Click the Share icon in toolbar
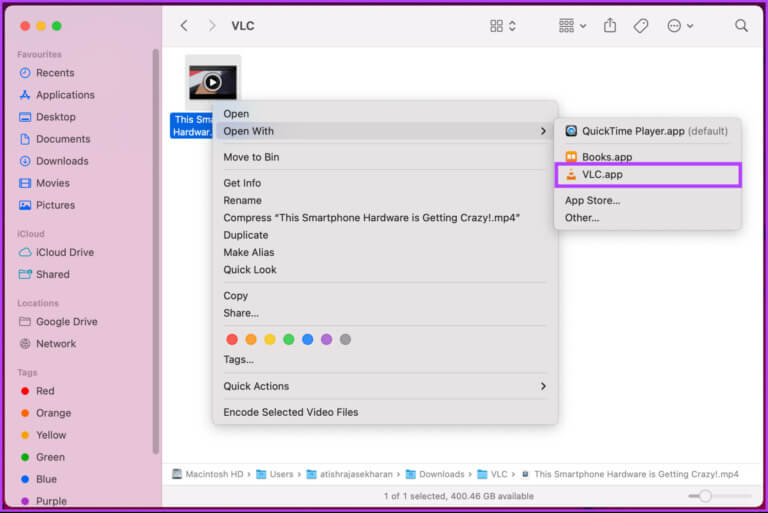 pos(610,26)
